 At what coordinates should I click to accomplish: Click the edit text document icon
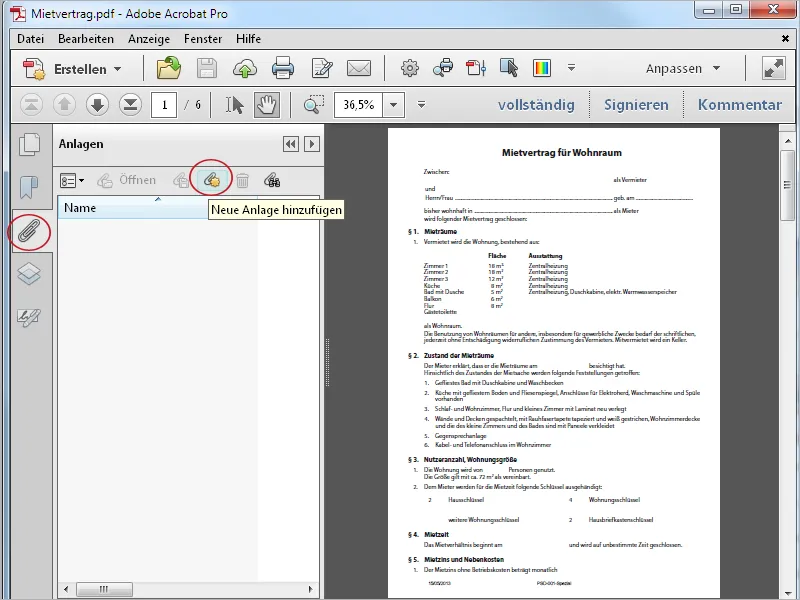pyautogui.click(x=322, y=68)
